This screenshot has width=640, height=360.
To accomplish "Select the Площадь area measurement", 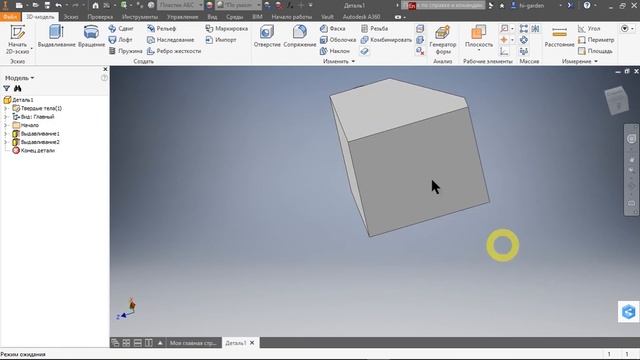I will coord(595,51).
